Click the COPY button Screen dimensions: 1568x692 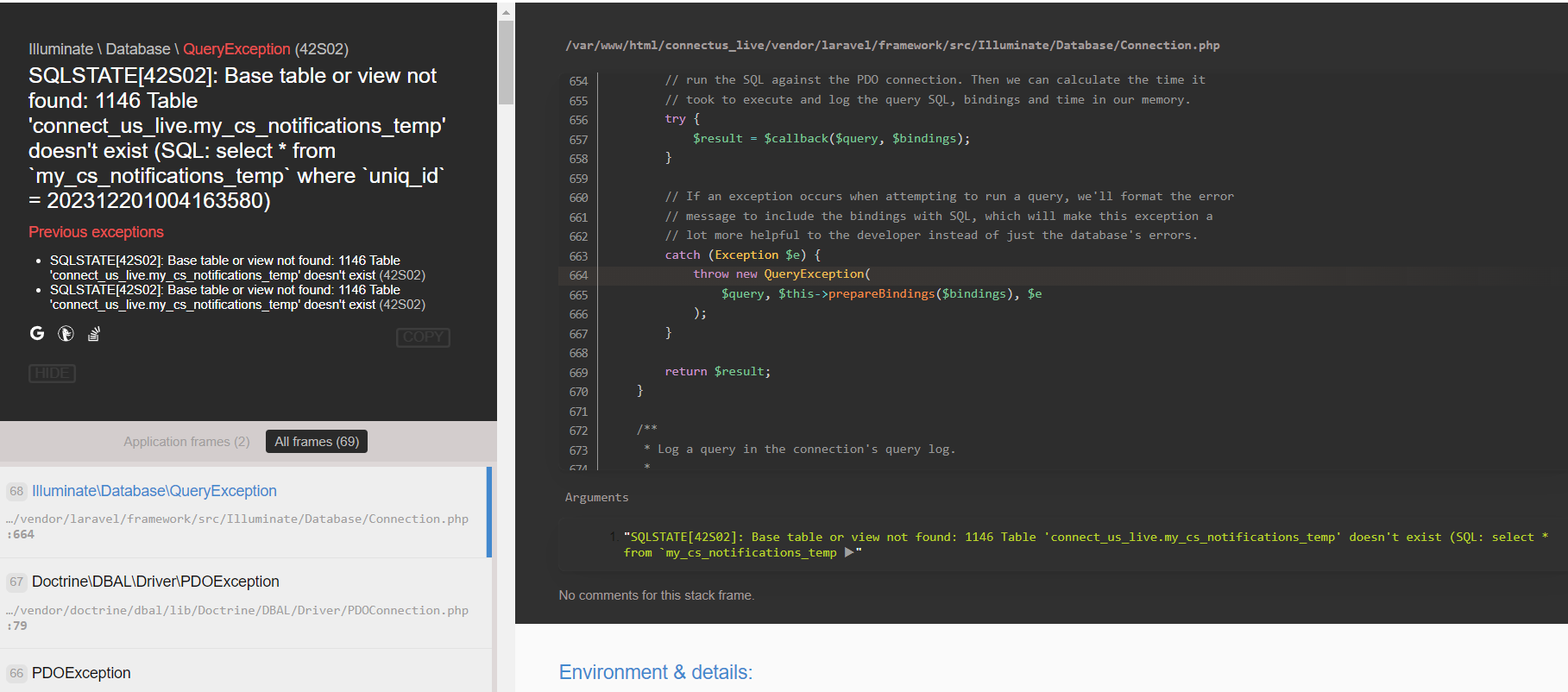click(423, 337)
